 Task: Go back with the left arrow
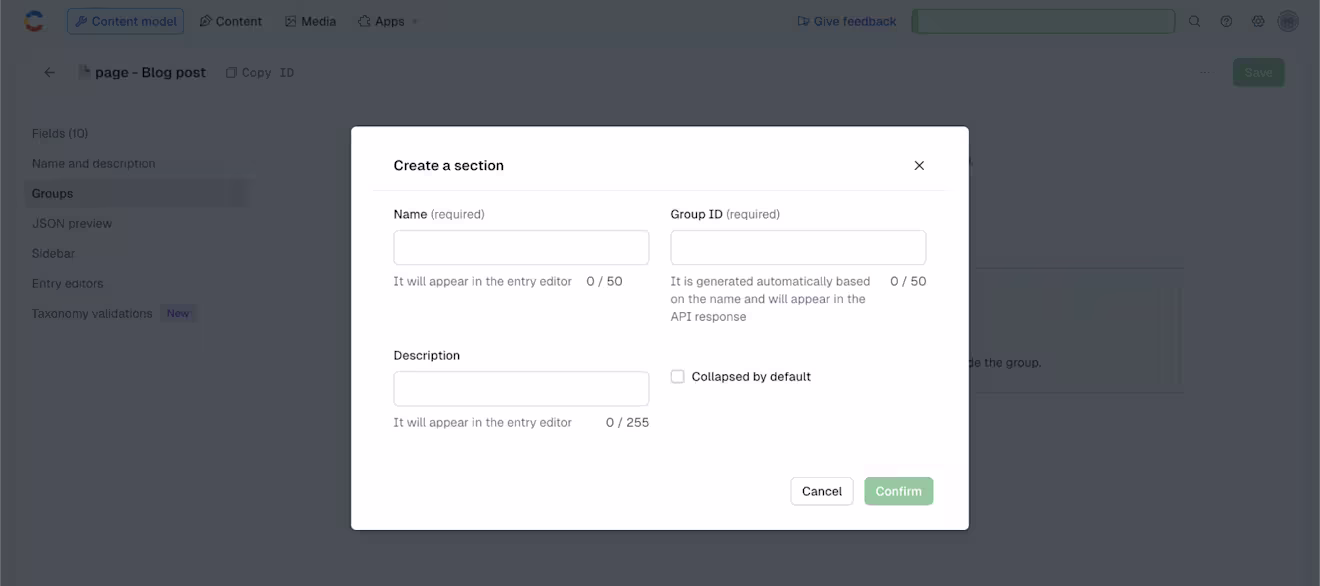click(49, 72)
